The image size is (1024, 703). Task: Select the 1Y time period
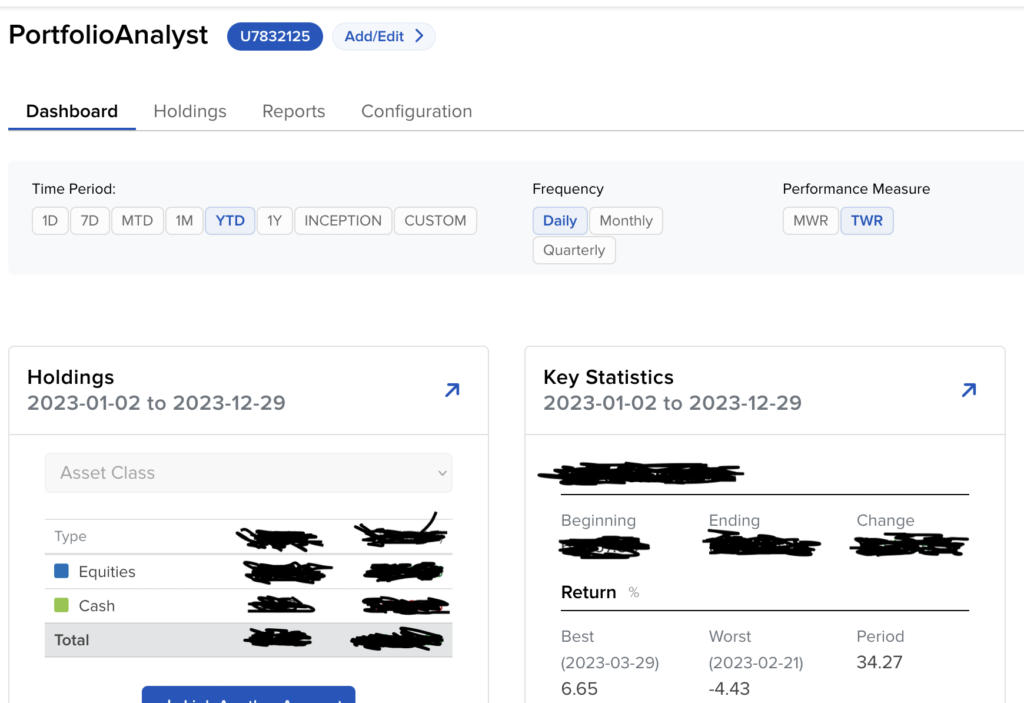(274, 221)
